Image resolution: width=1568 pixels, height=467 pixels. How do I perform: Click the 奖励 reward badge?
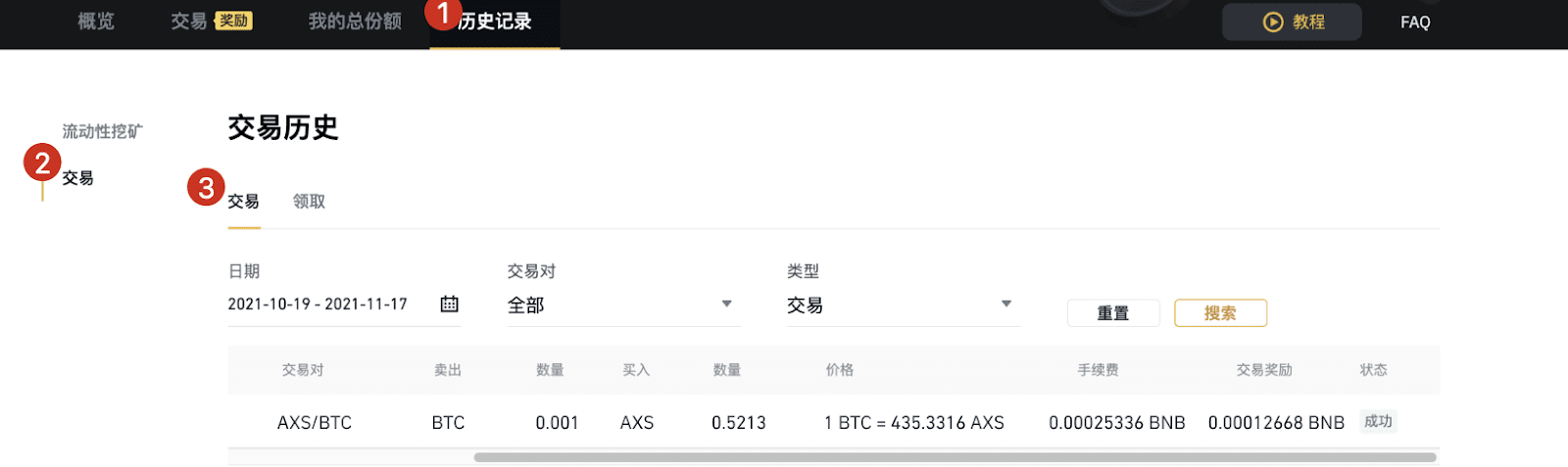tap(234, 21)
